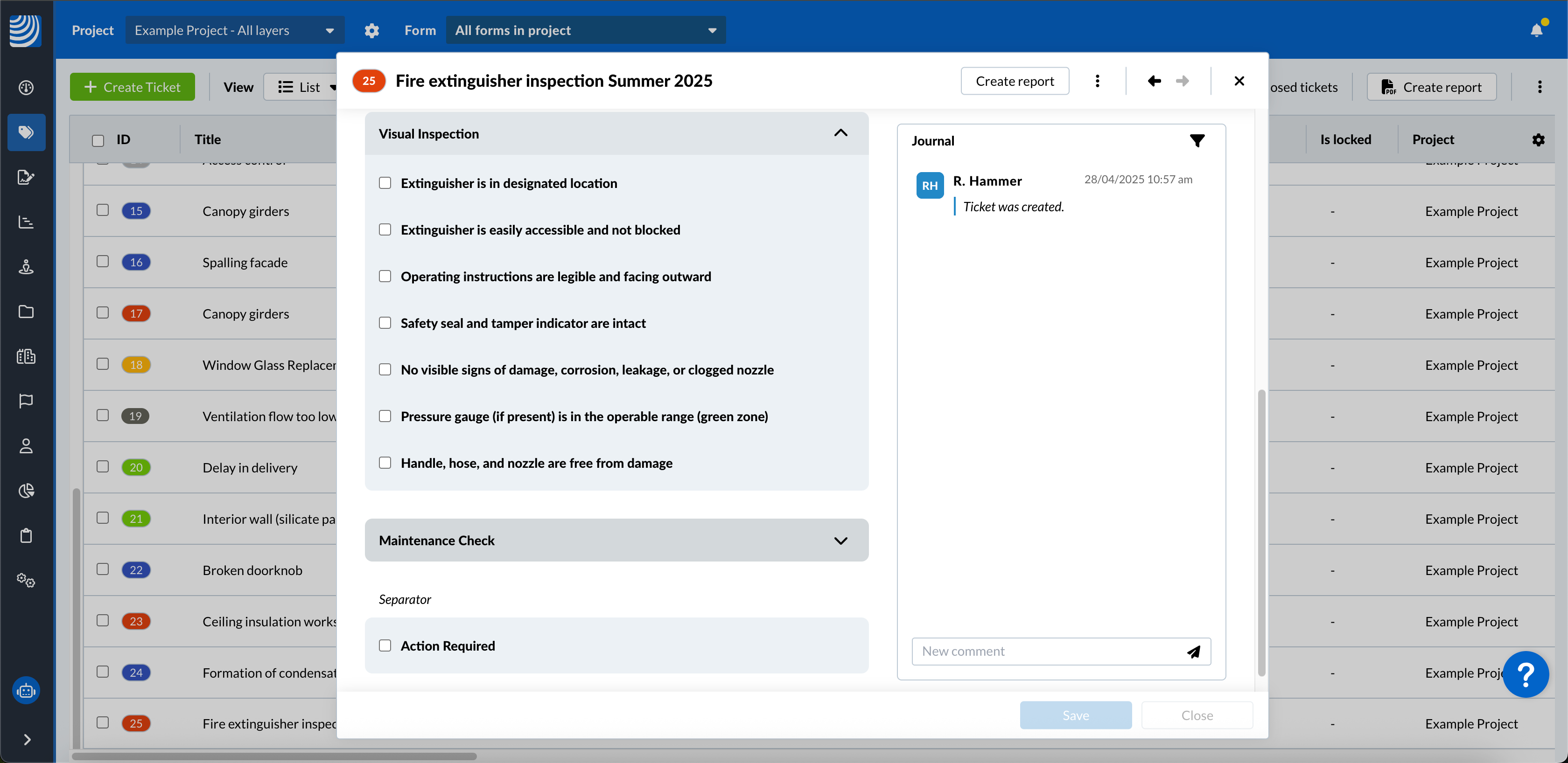1568x763 pixels.
Task: Go to previous ticket with left arrow
Action: [1154, 81]
